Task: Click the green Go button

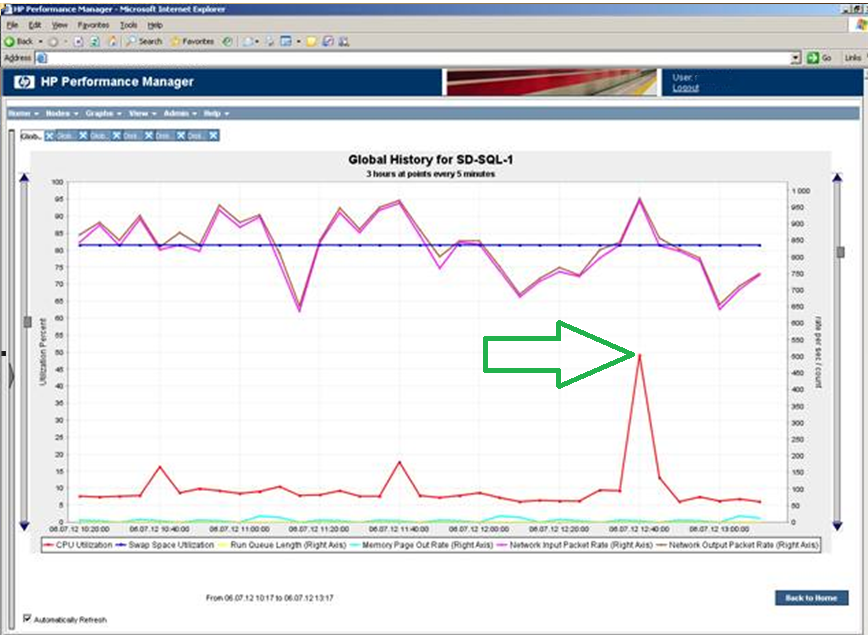Action: (819, 58)
